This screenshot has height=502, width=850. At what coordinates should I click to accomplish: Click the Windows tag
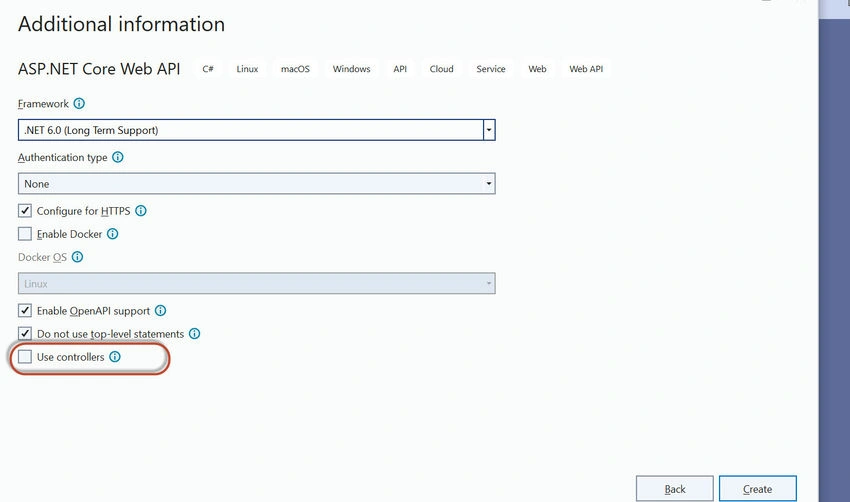coord(351,69)
